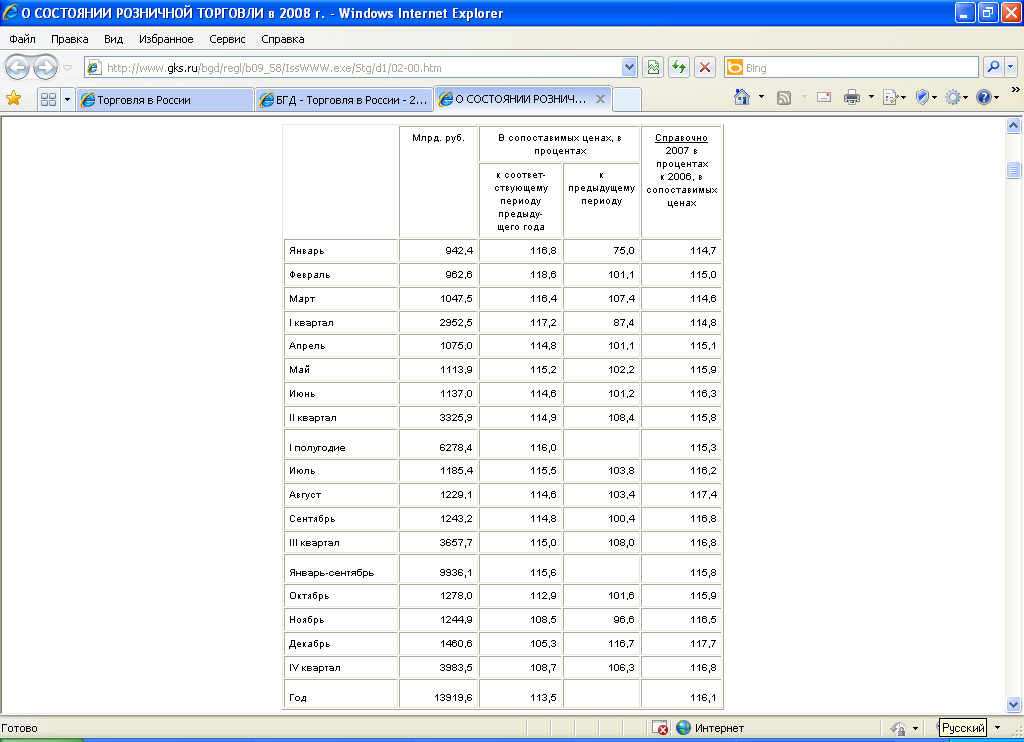Select column header Млрд. руб.

pos(438,138)
